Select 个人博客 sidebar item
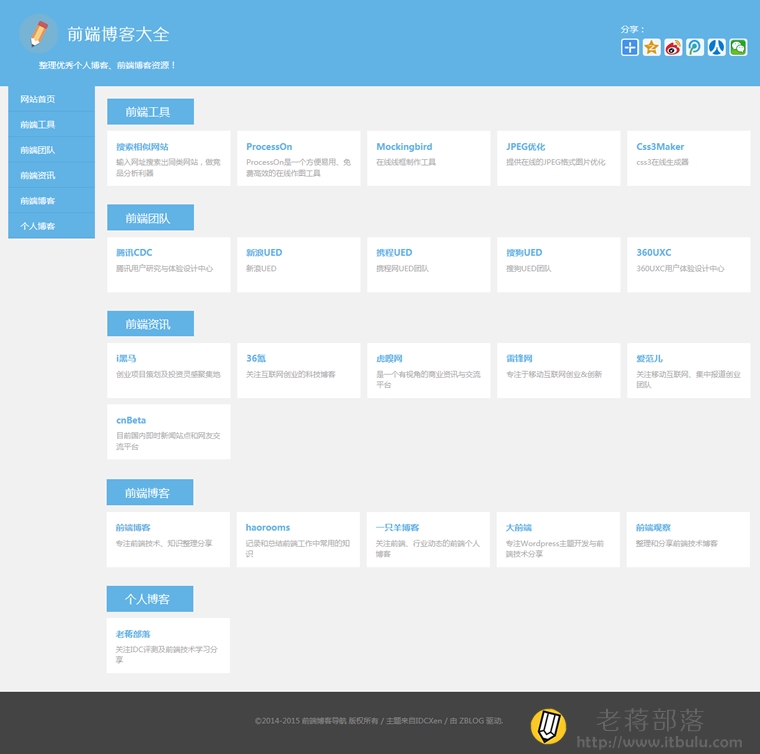 point(51,226)
